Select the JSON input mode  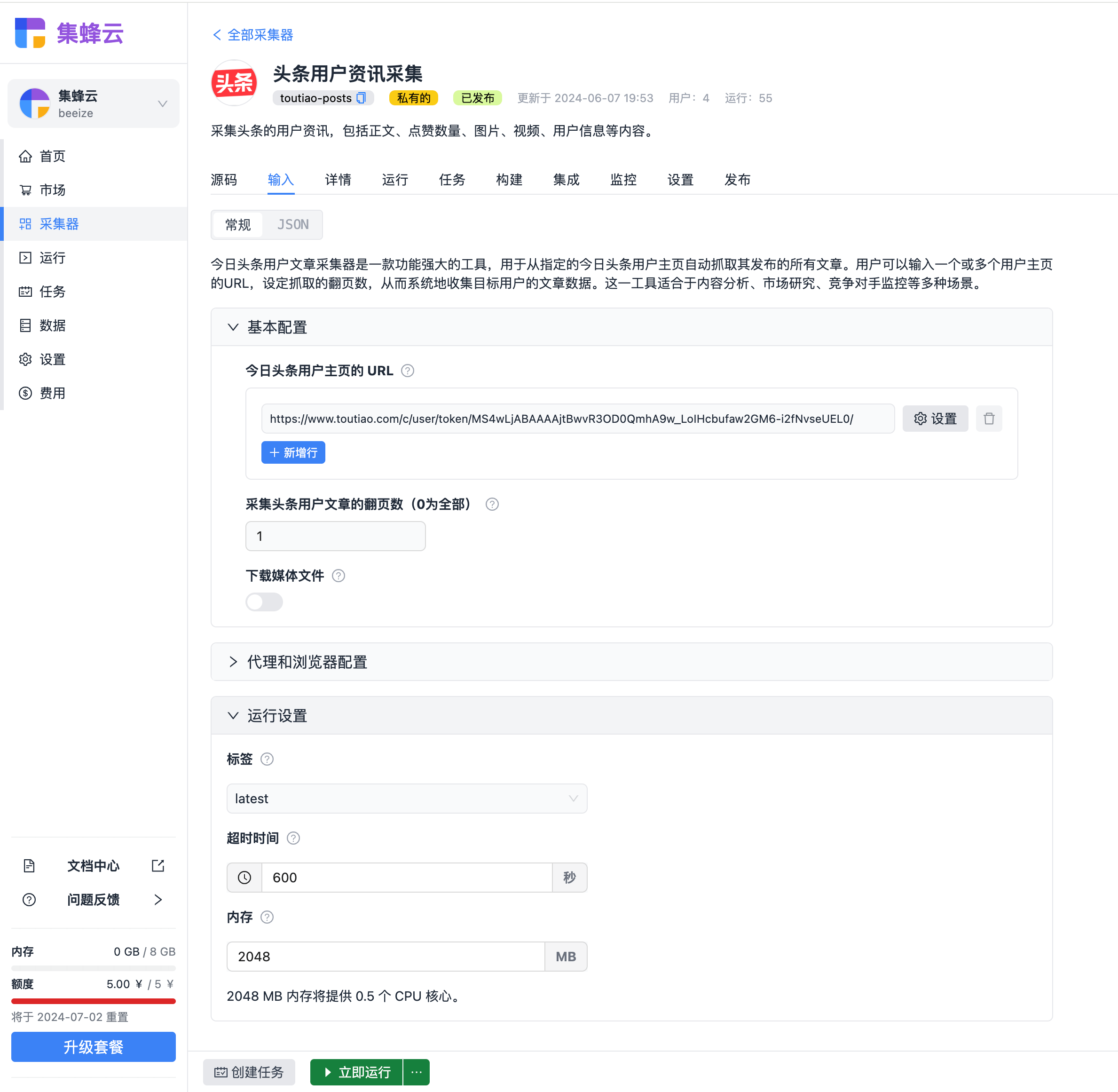tap(293, 225)
